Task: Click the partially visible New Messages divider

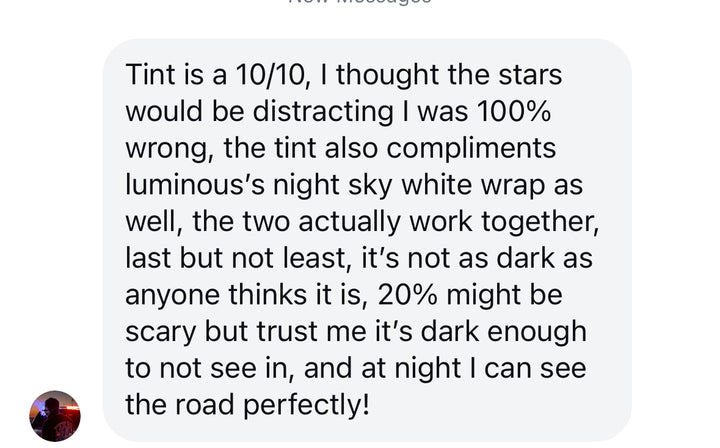Action: [359, 3]
